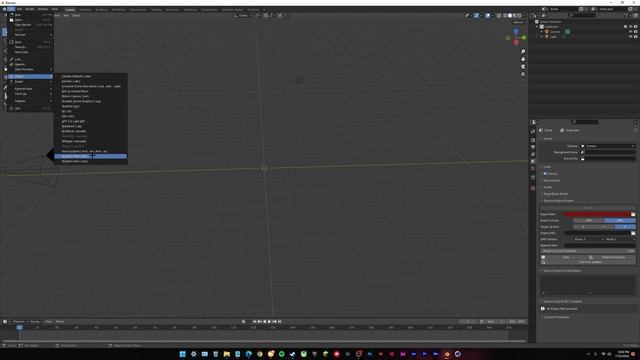Click the Steam Community button
This screenshot has width=640, height=360.
pos(613,257)
